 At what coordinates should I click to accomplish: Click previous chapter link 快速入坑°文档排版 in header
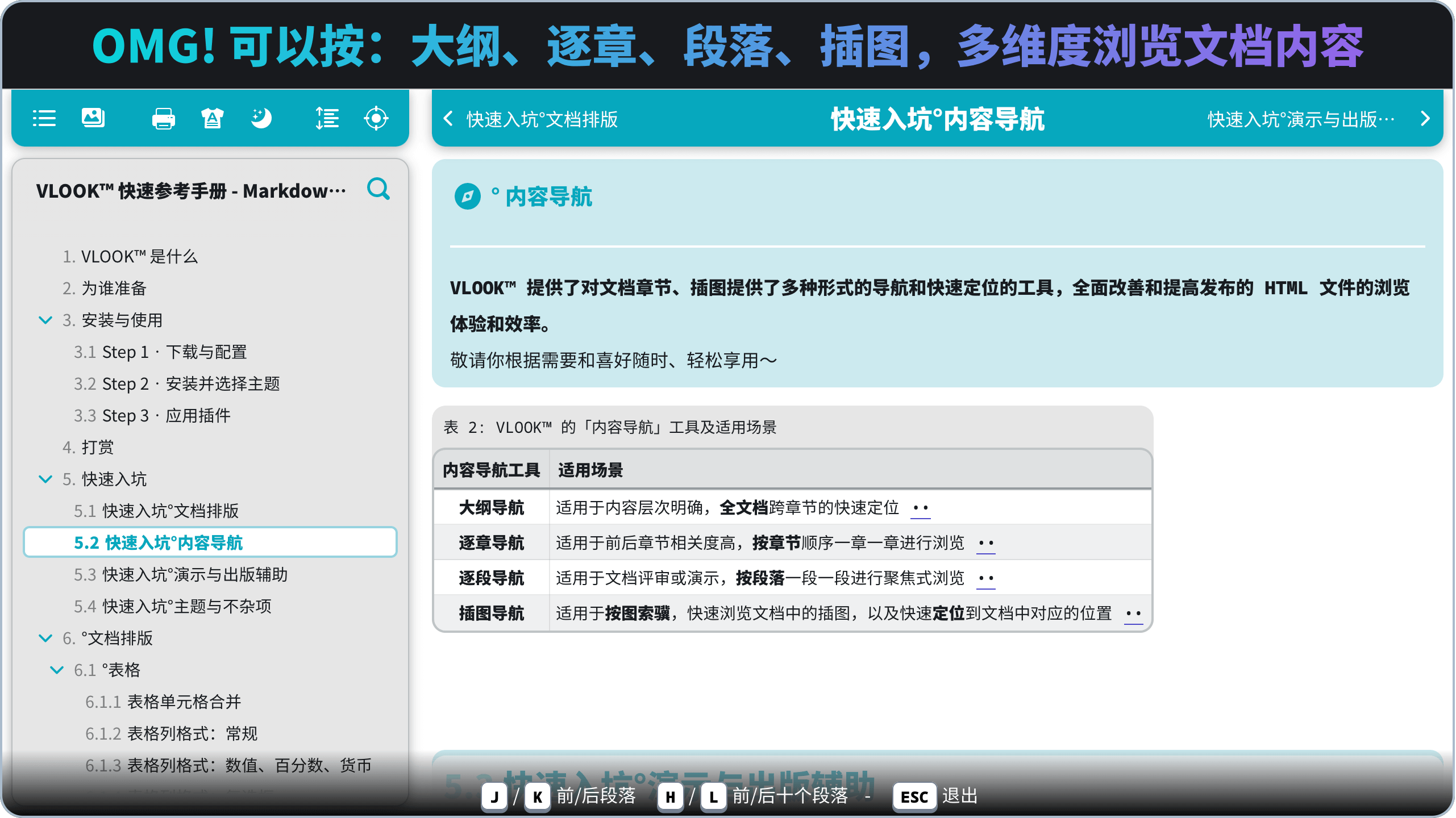(542, 119)
